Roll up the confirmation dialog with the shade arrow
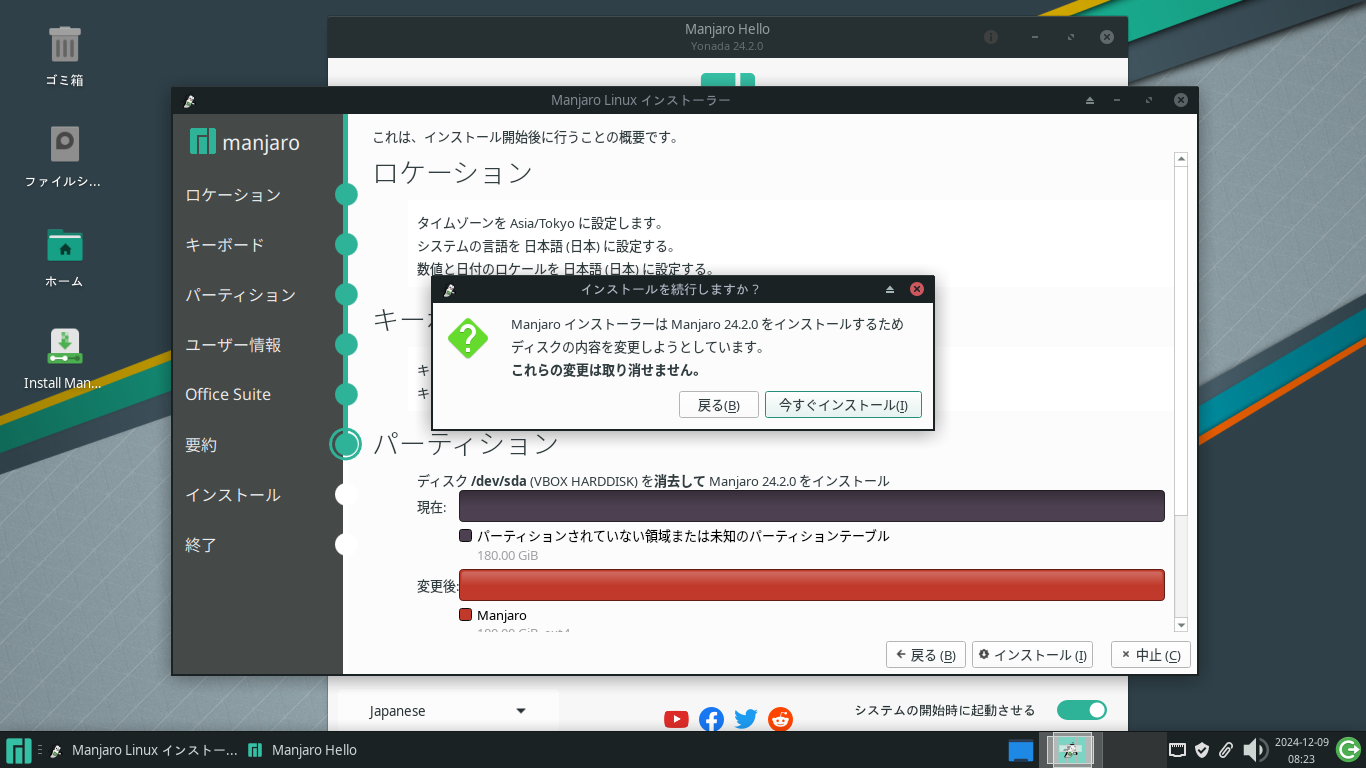The width and height of the screenshot is (1366, 768). click(890, 290)
